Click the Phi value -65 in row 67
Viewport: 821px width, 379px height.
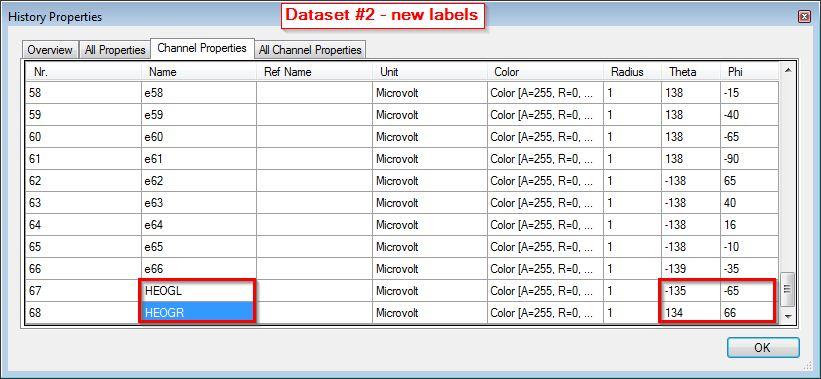(x=750, y=291)
